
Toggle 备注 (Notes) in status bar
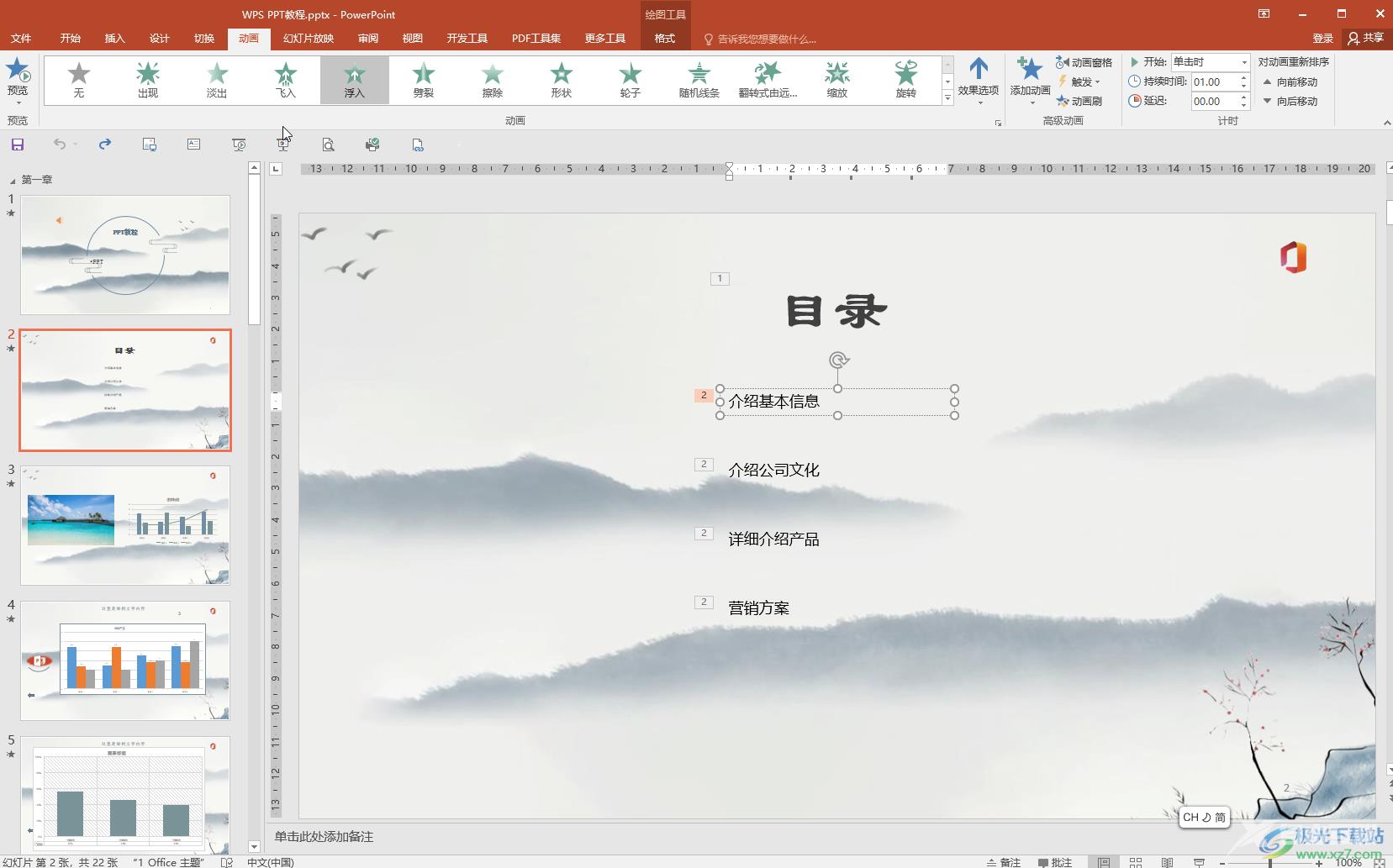tap(1004, 861)
